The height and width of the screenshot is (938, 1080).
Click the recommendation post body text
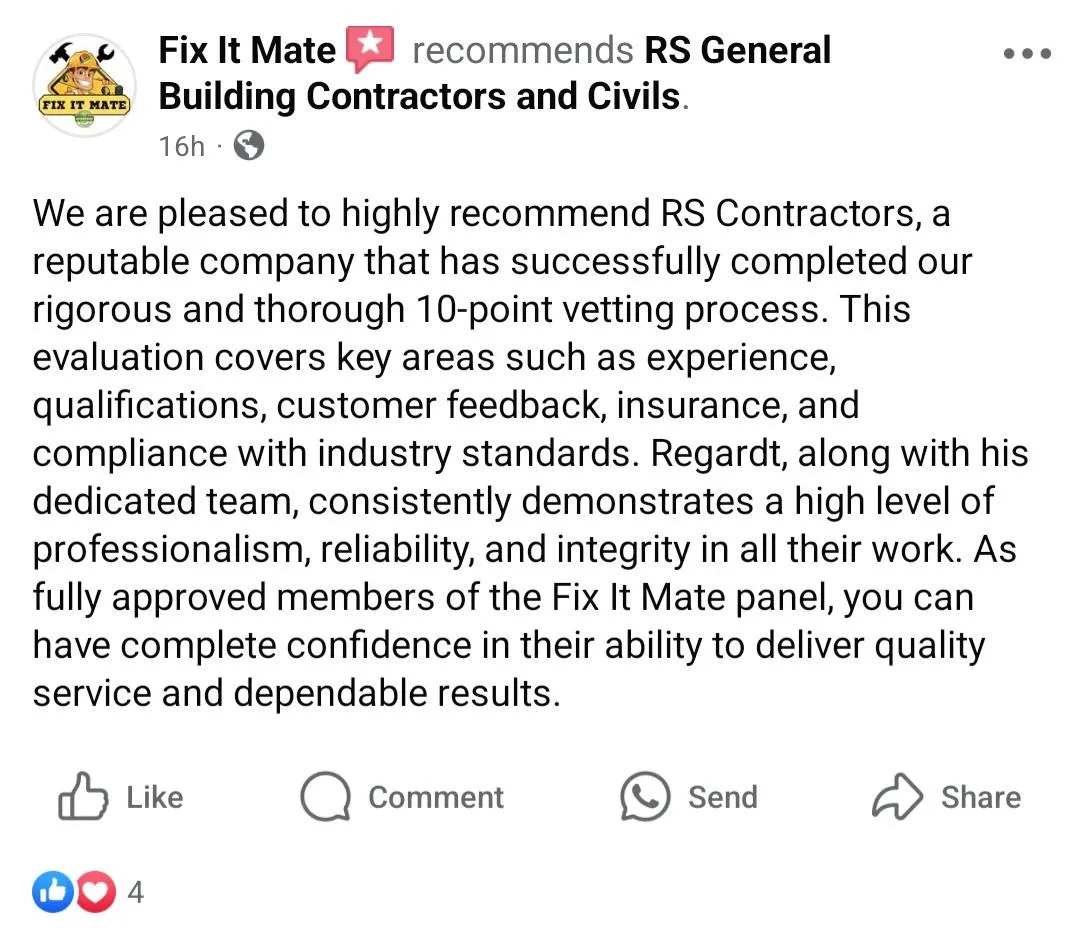pyautogui.click(x=530, y=453)
